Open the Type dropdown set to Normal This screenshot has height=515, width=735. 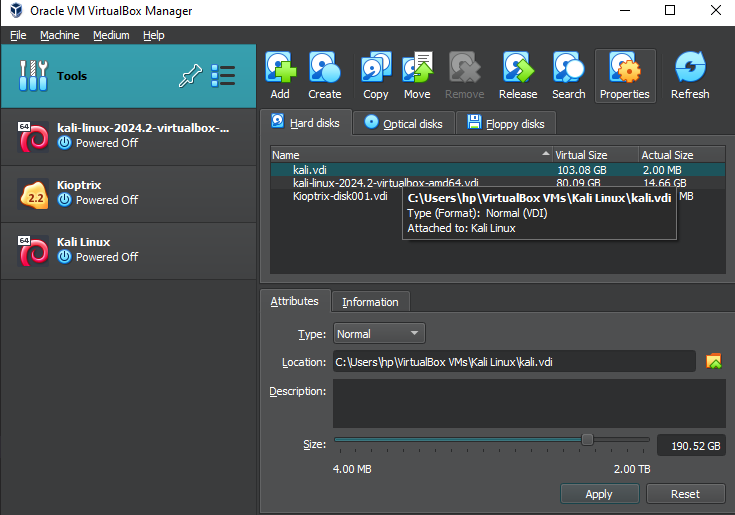click(x=378, y=334)
